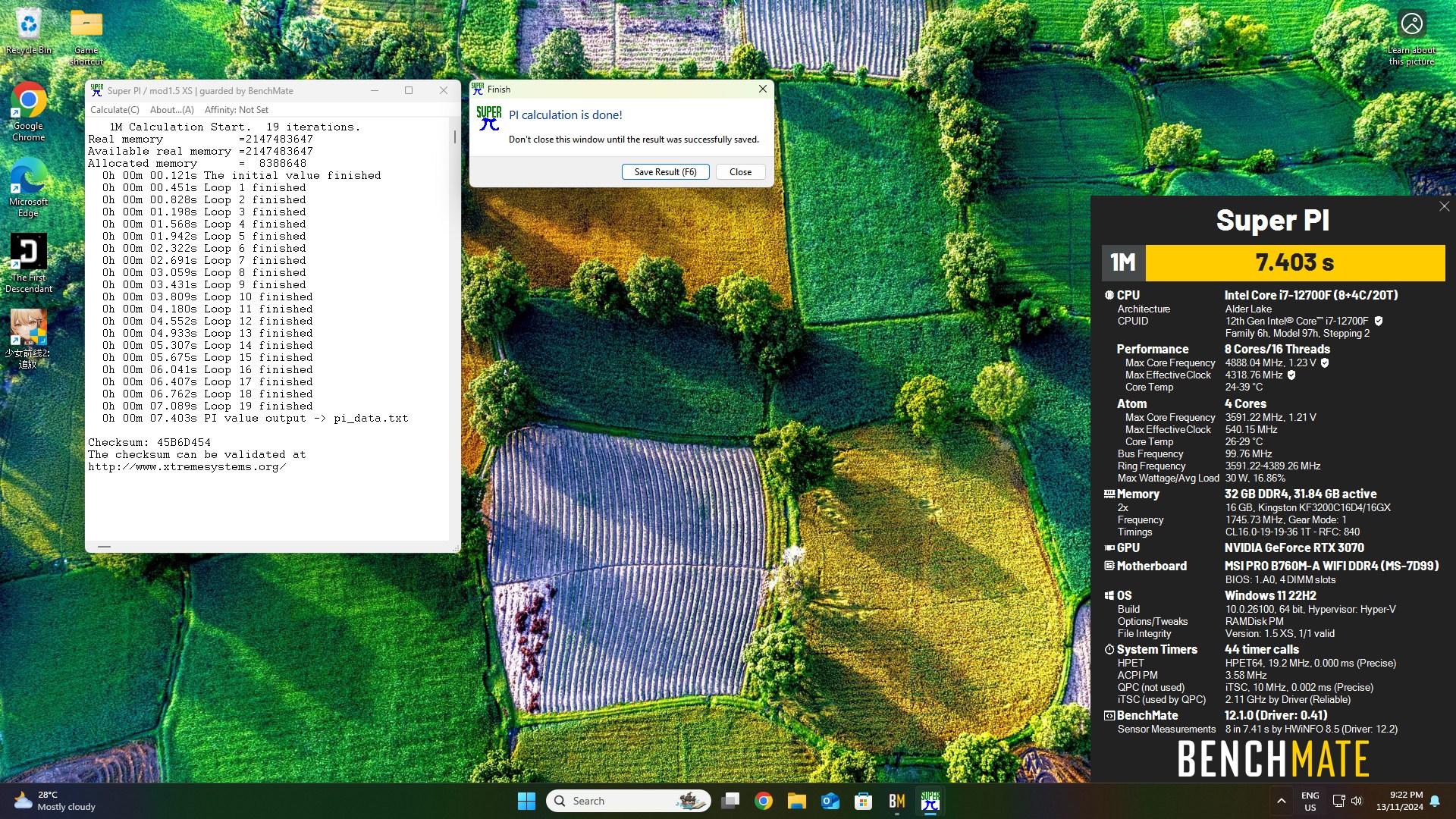Click the Loop 10 finished line

[x=207, y=297]
